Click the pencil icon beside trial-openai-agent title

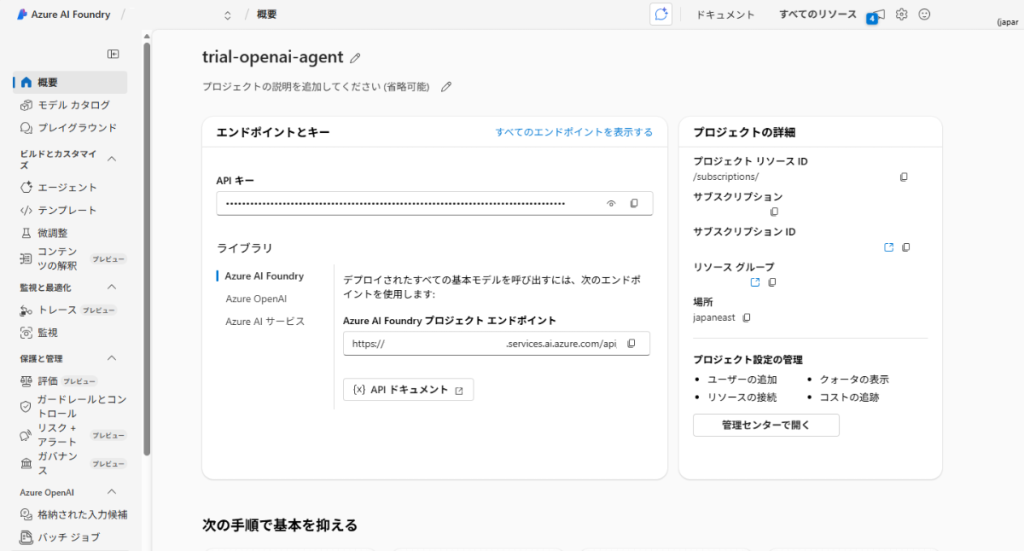click(x=356, y=58)
